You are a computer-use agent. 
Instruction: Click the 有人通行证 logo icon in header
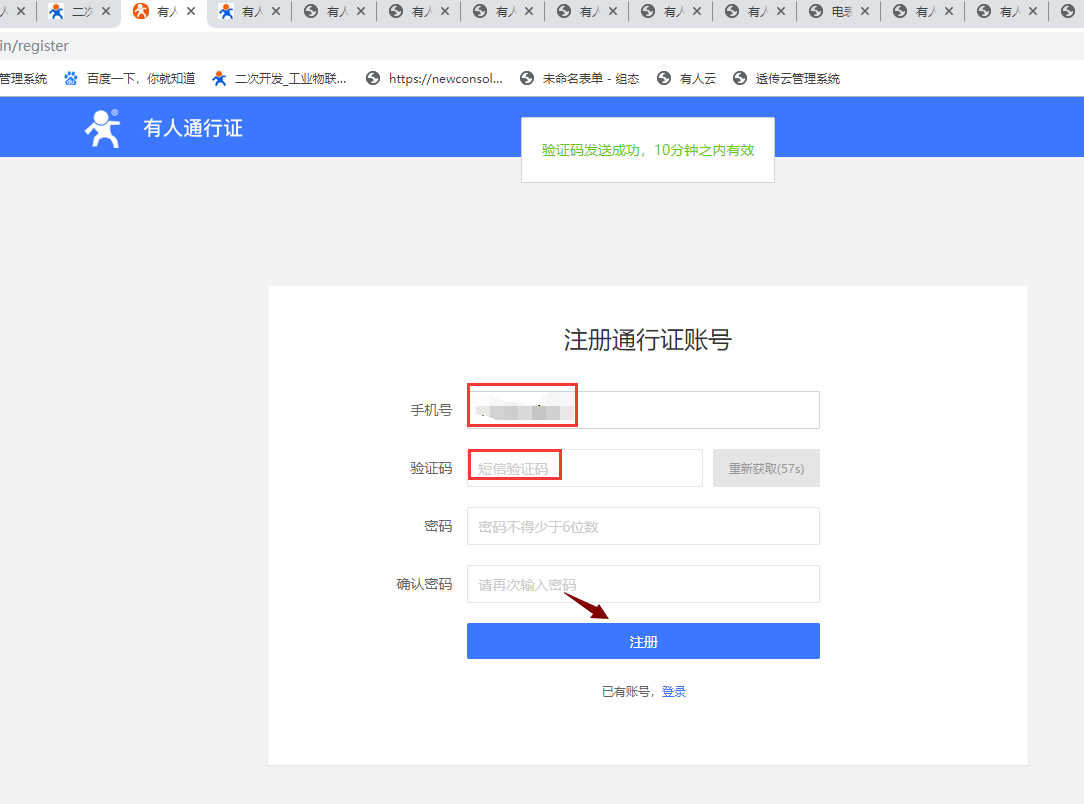(x=101, y=128)
